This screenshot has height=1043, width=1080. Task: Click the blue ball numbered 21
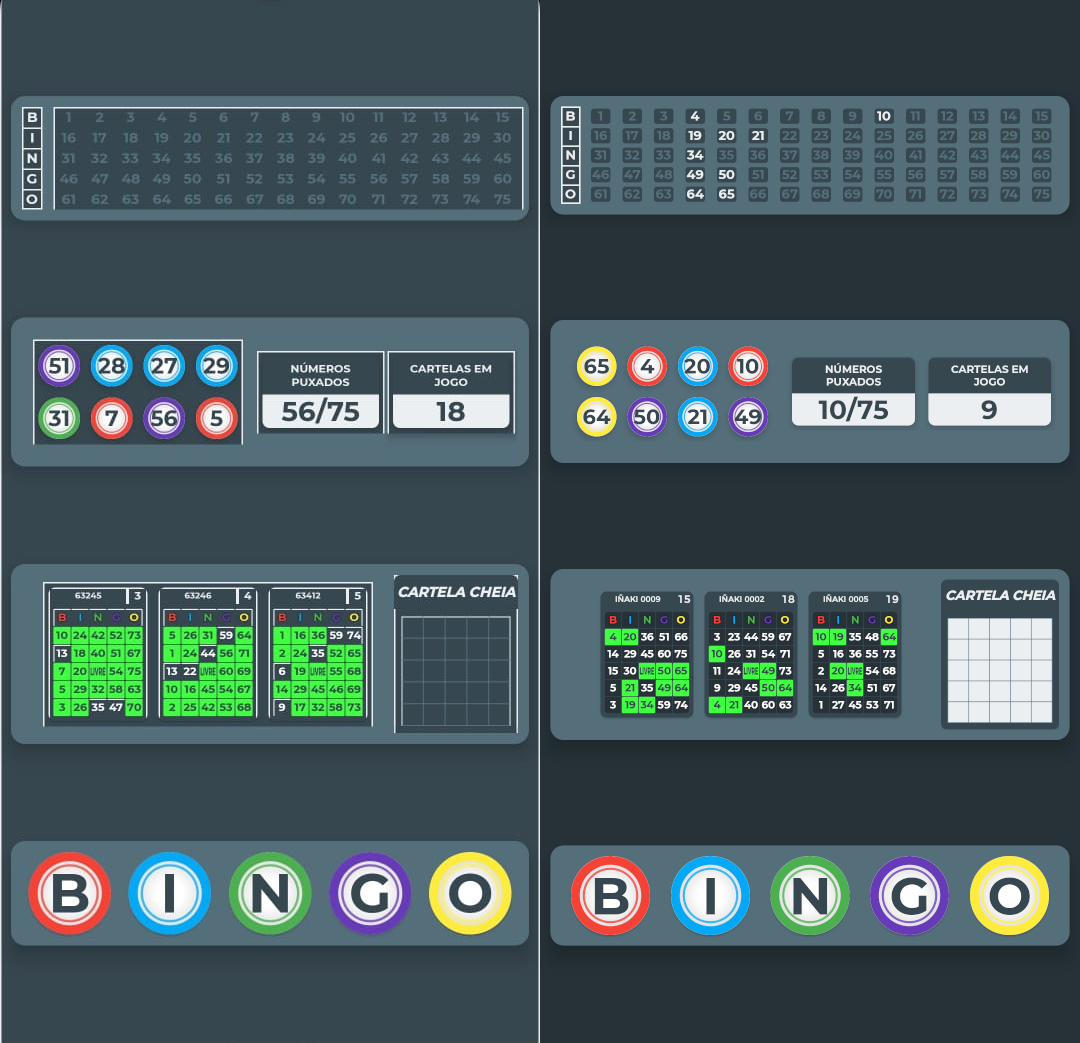697,417
